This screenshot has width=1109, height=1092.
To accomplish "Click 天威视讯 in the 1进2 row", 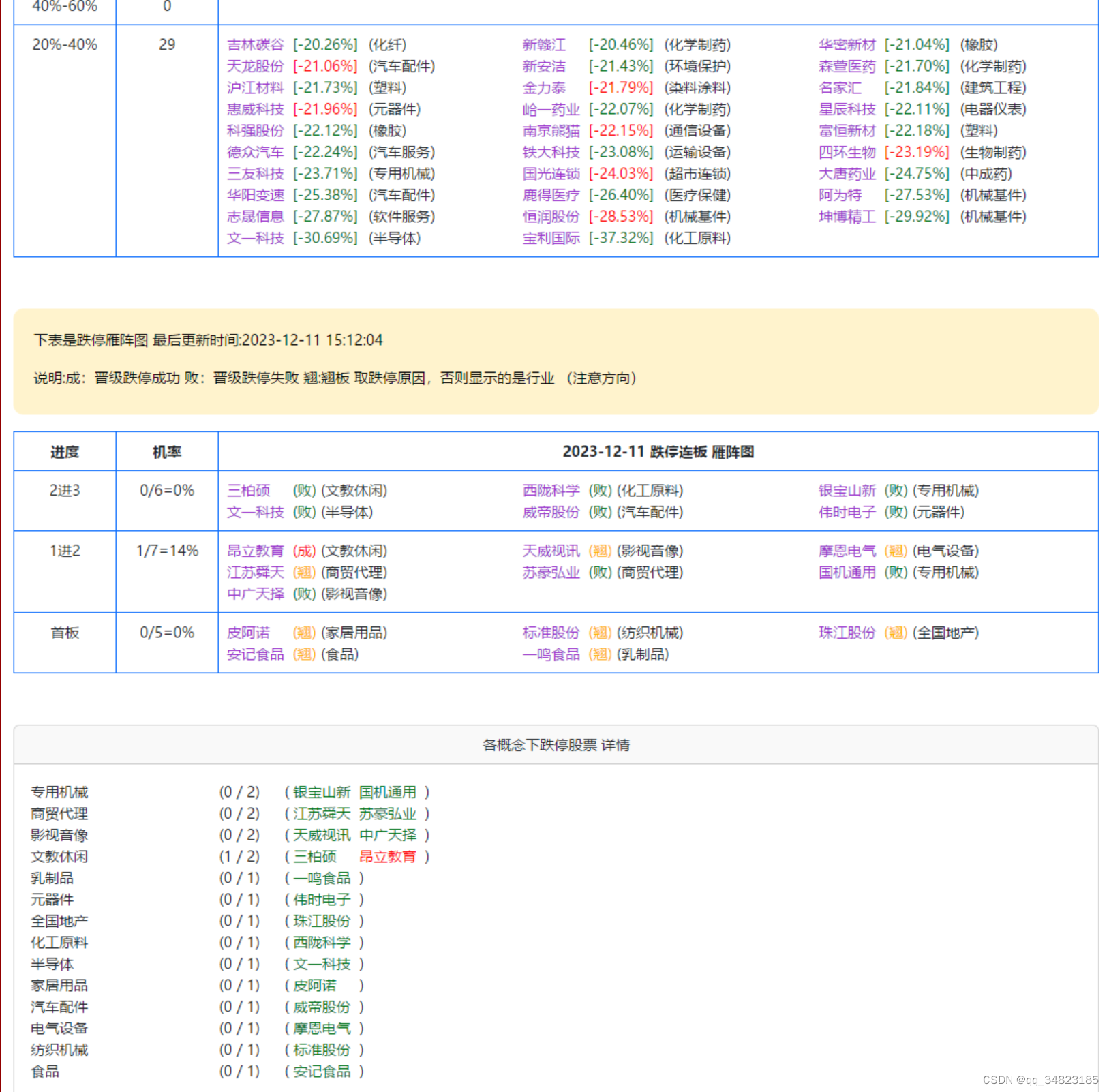I will click(551, 551).
